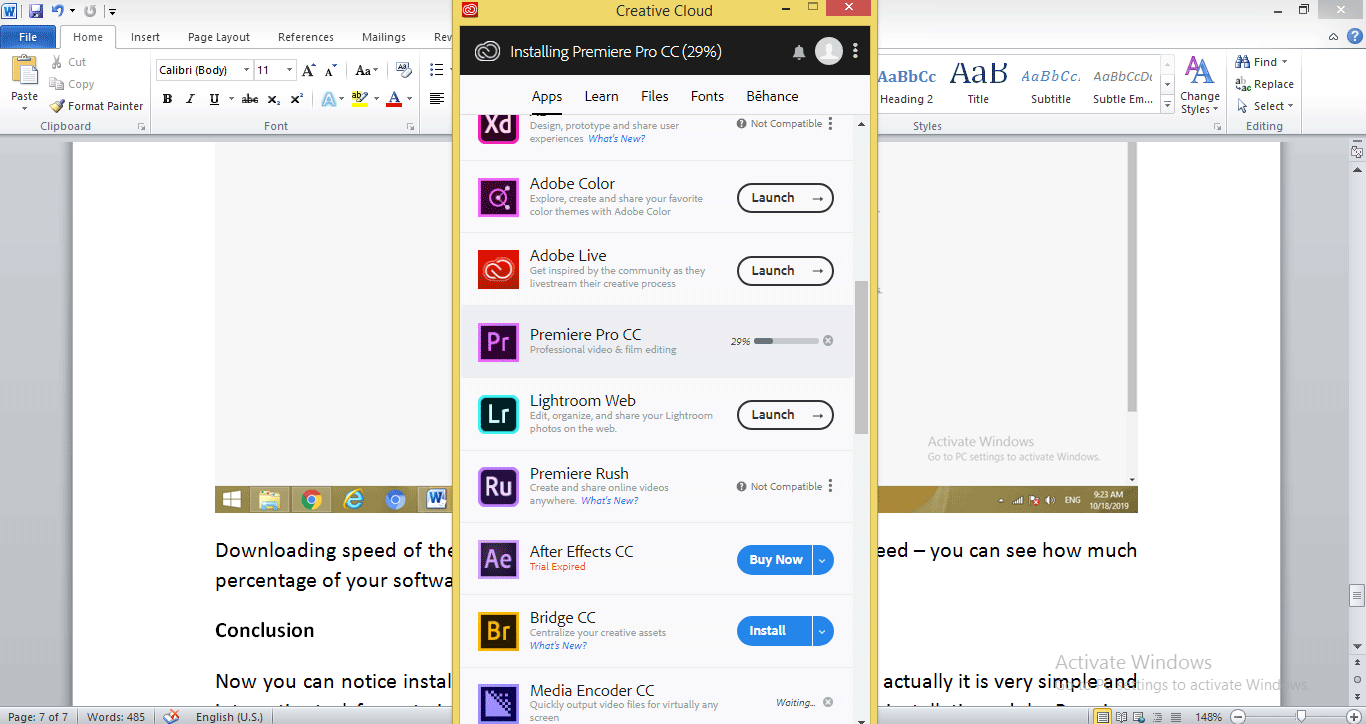Open the font size dropdown
The image size is (1366, 724).
click(290, 70)
